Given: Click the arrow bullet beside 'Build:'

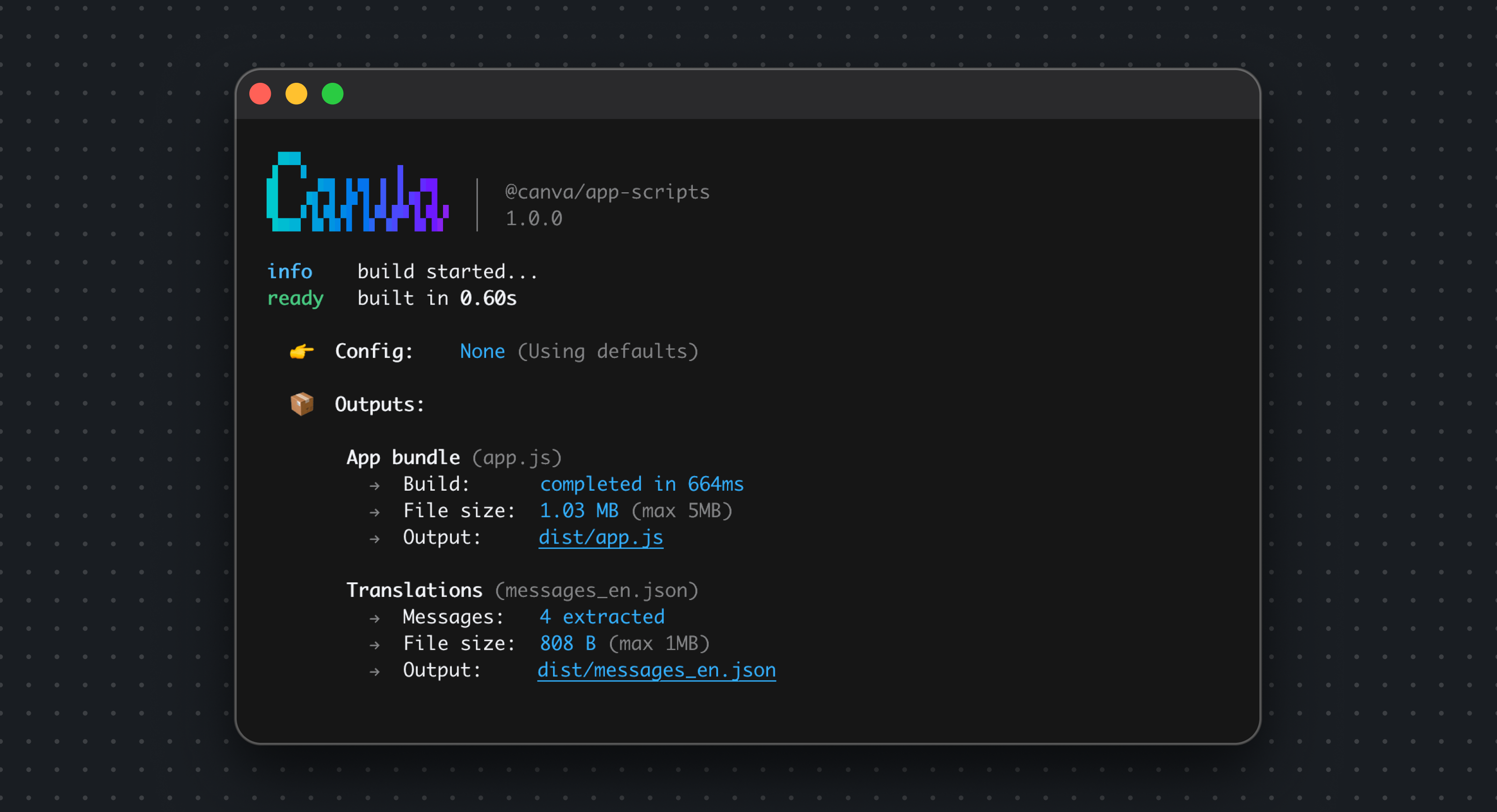Looking at the screenshot, I should 375,486.
